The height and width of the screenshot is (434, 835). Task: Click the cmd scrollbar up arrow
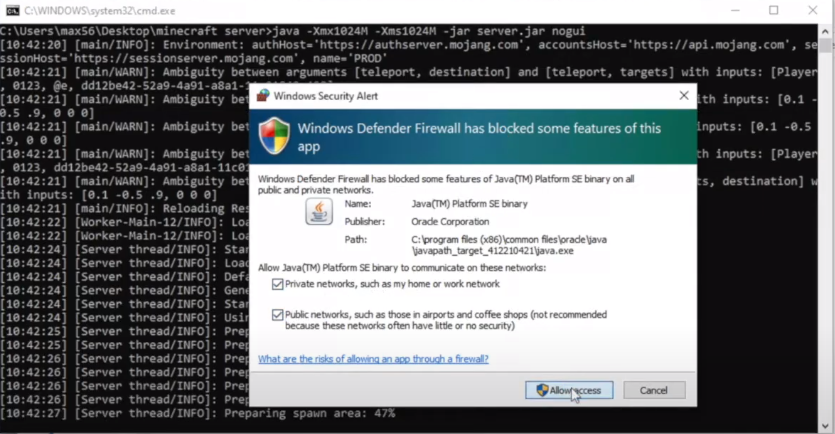pos(825,31)
